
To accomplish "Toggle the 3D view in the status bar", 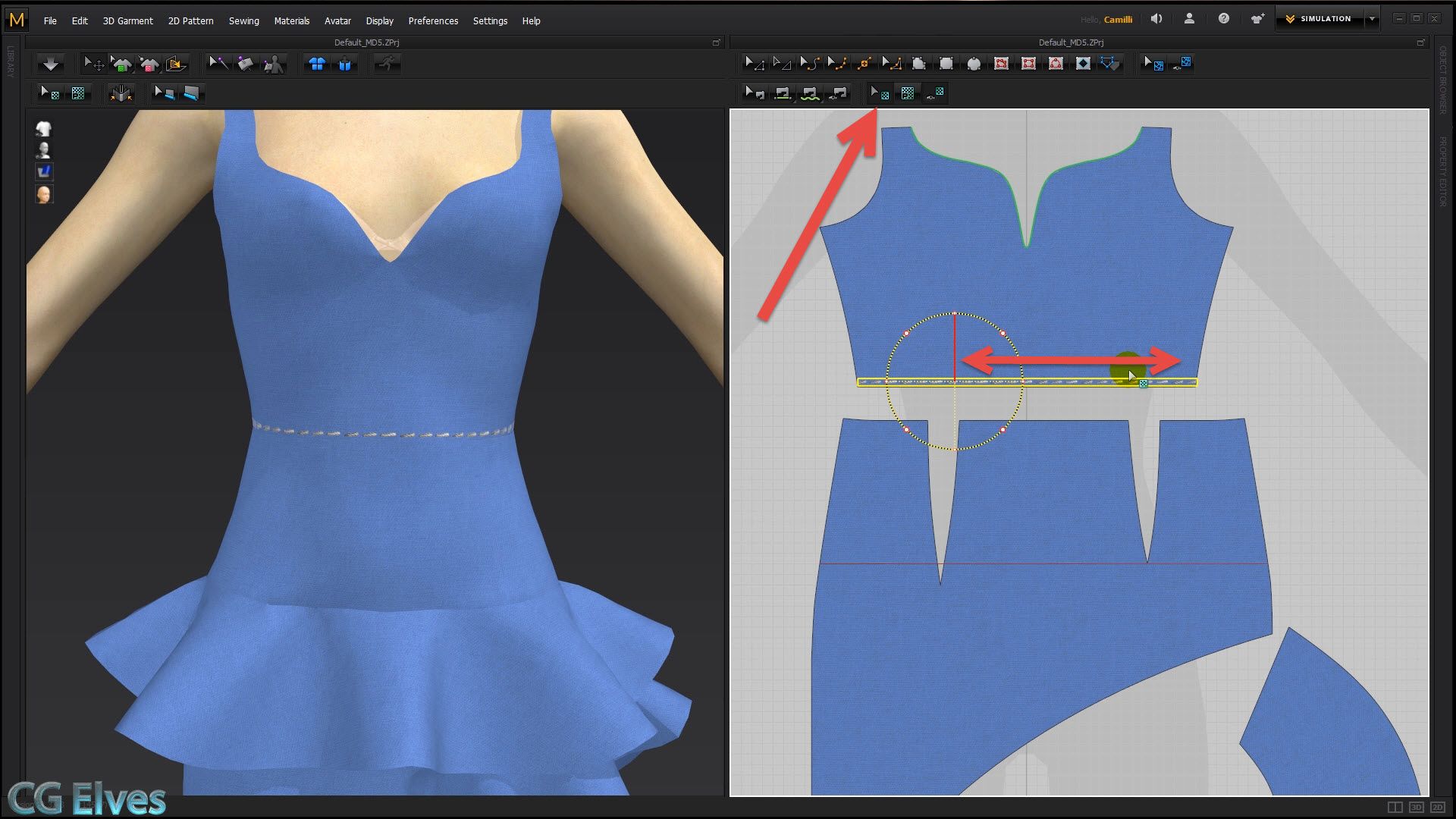I will click(x=1416, y=807).
